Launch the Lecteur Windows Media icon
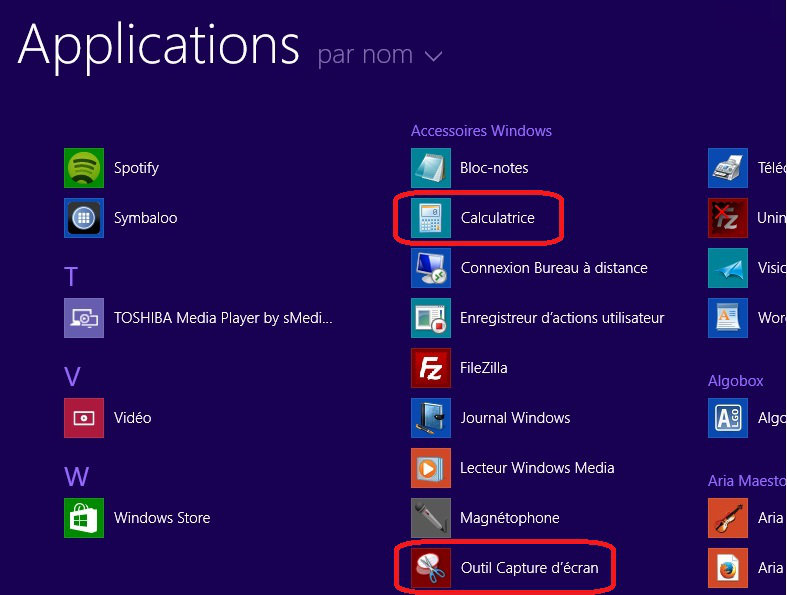787x595 pixels. pyautogui.click(x=431, y=468)
